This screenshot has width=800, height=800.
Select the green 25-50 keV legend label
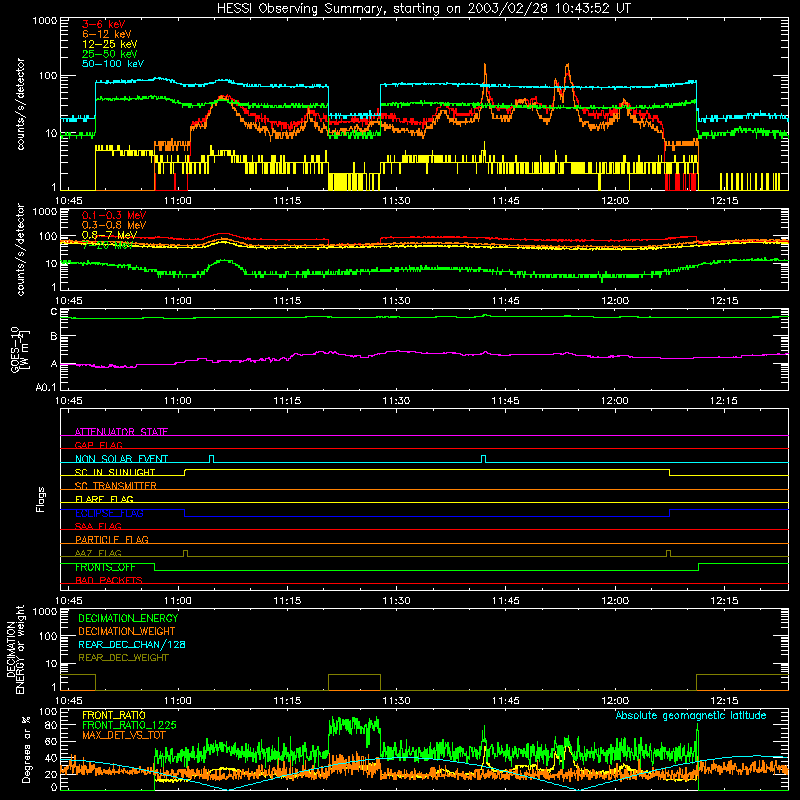tap(110, 54)
